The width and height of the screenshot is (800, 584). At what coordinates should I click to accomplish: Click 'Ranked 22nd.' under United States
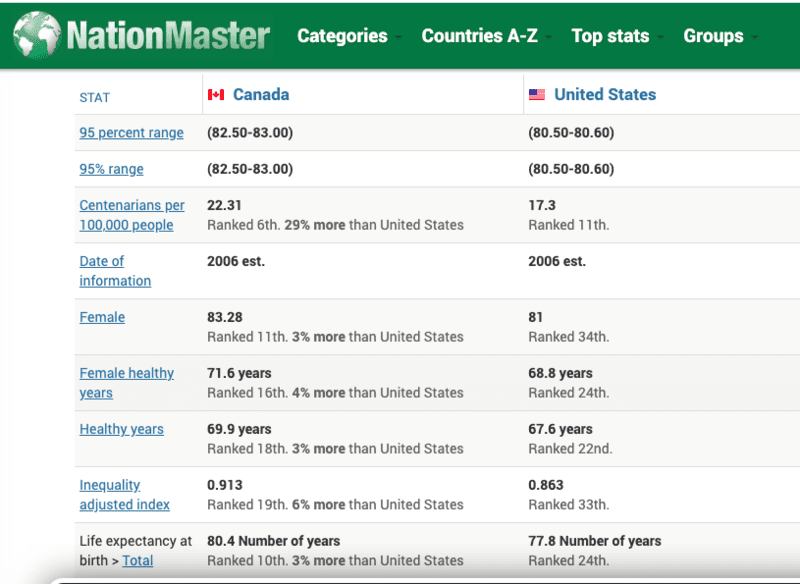570,449
